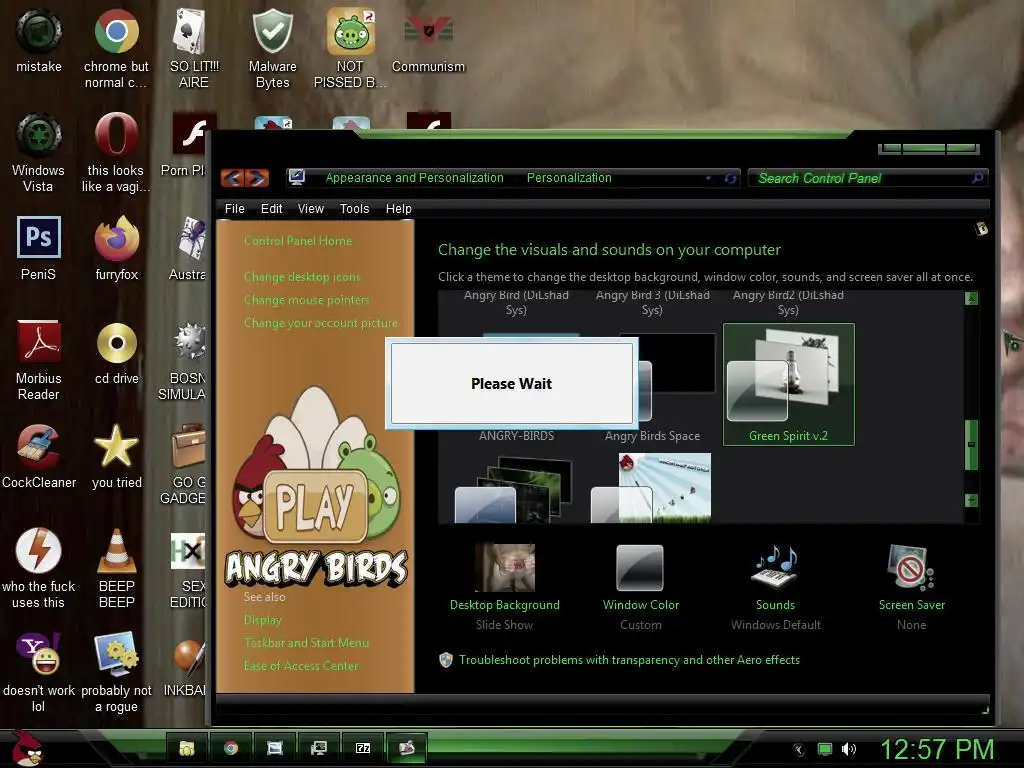Screen dimensions: 1024x768
Task: Open the View menu
Action: click(311, 208)
